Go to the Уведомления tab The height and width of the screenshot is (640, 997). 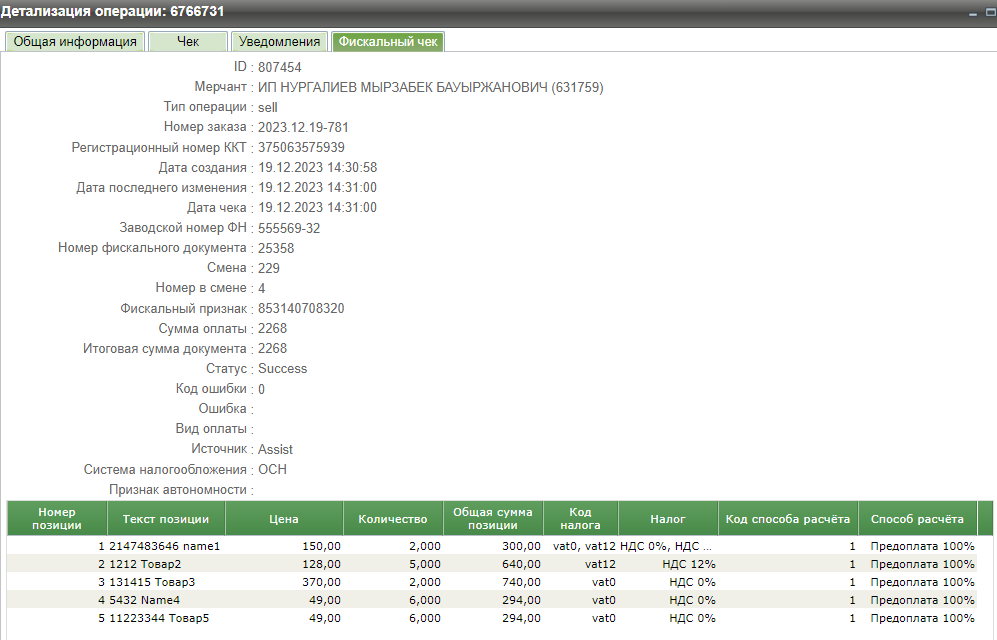click(x=279, y=41)
